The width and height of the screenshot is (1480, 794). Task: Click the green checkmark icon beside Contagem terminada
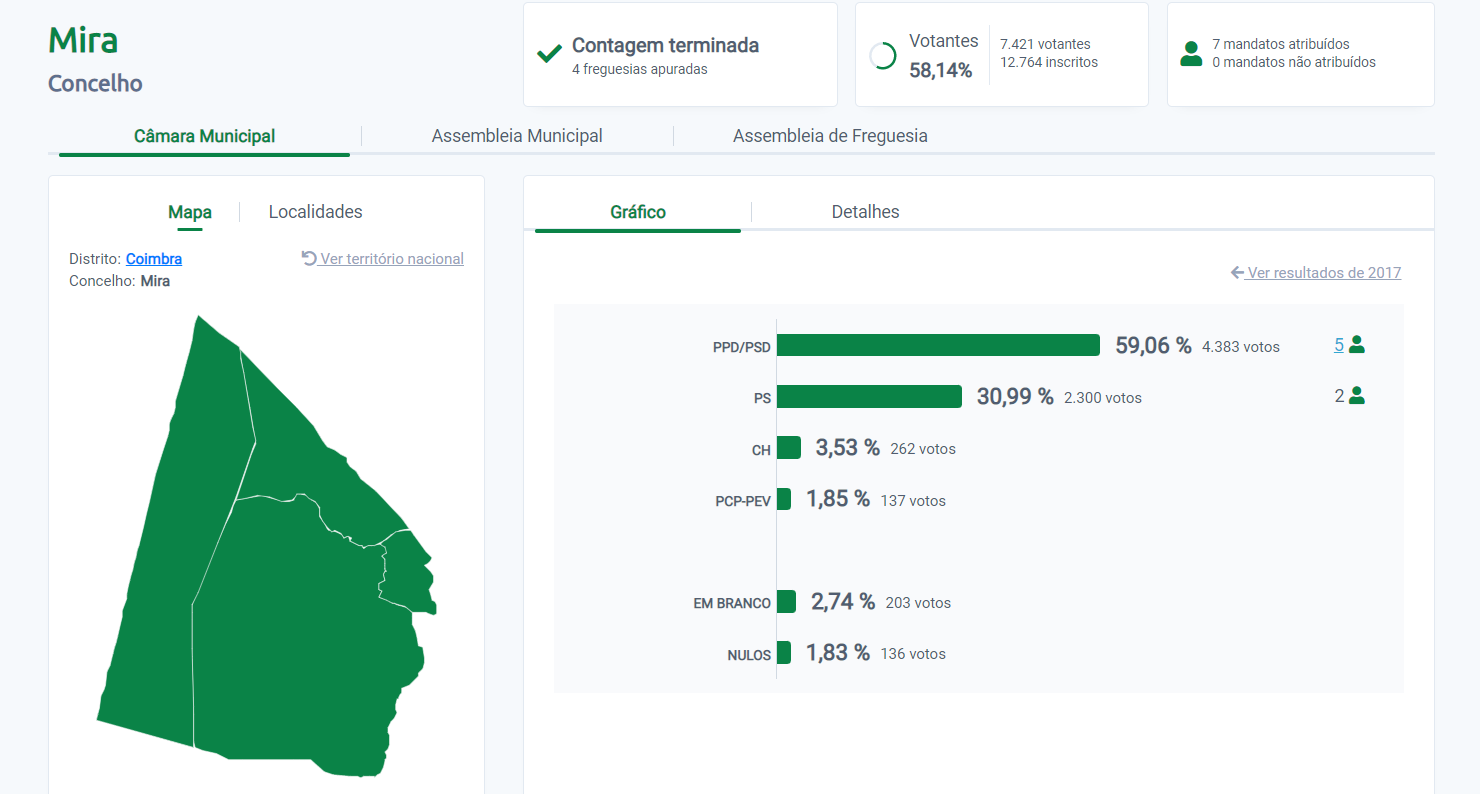[549, 54]
